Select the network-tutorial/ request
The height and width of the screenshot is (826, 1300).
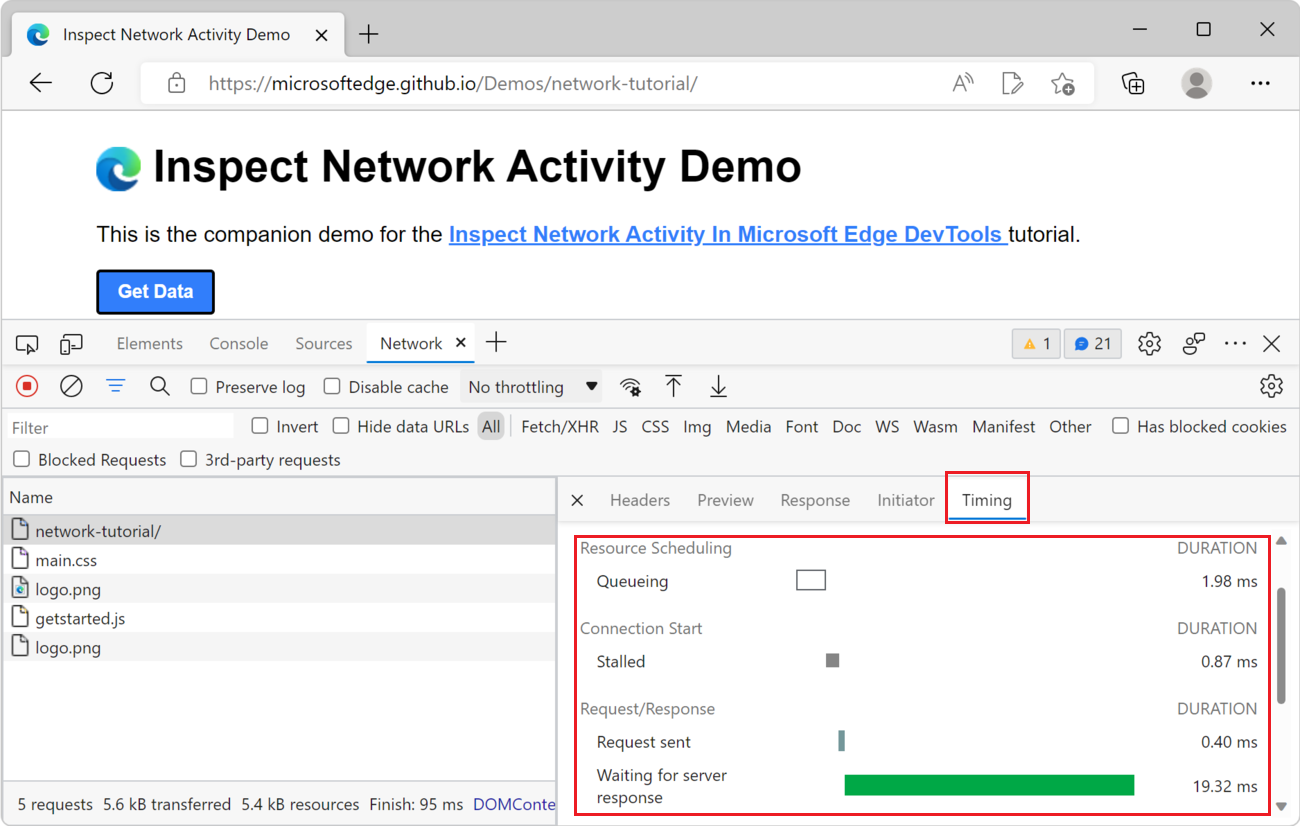[x=280, y=531]
